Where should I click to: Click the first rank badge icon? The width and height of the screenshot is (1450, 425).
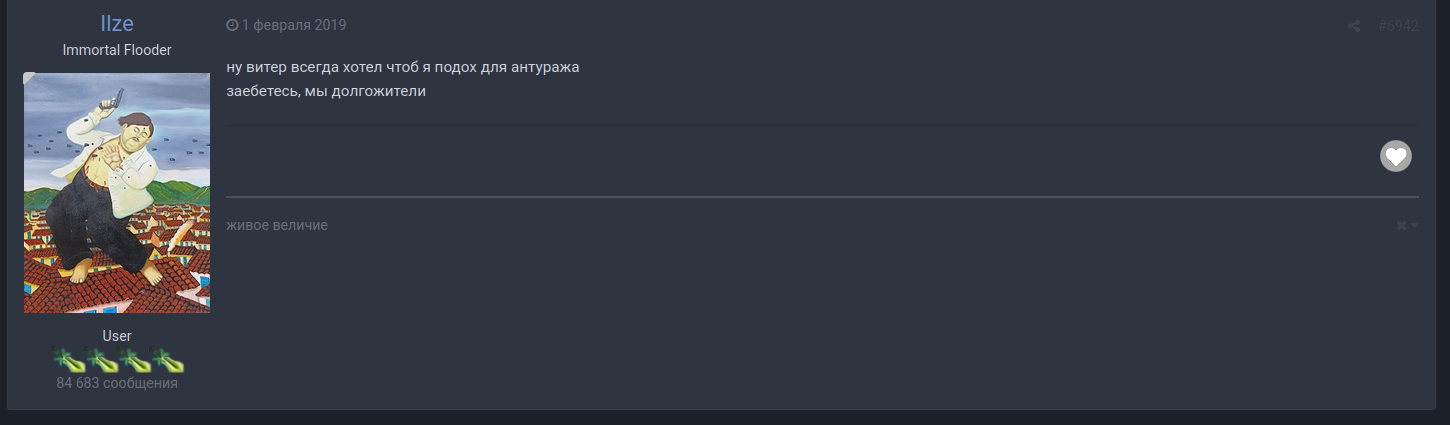tap(69, 361)
